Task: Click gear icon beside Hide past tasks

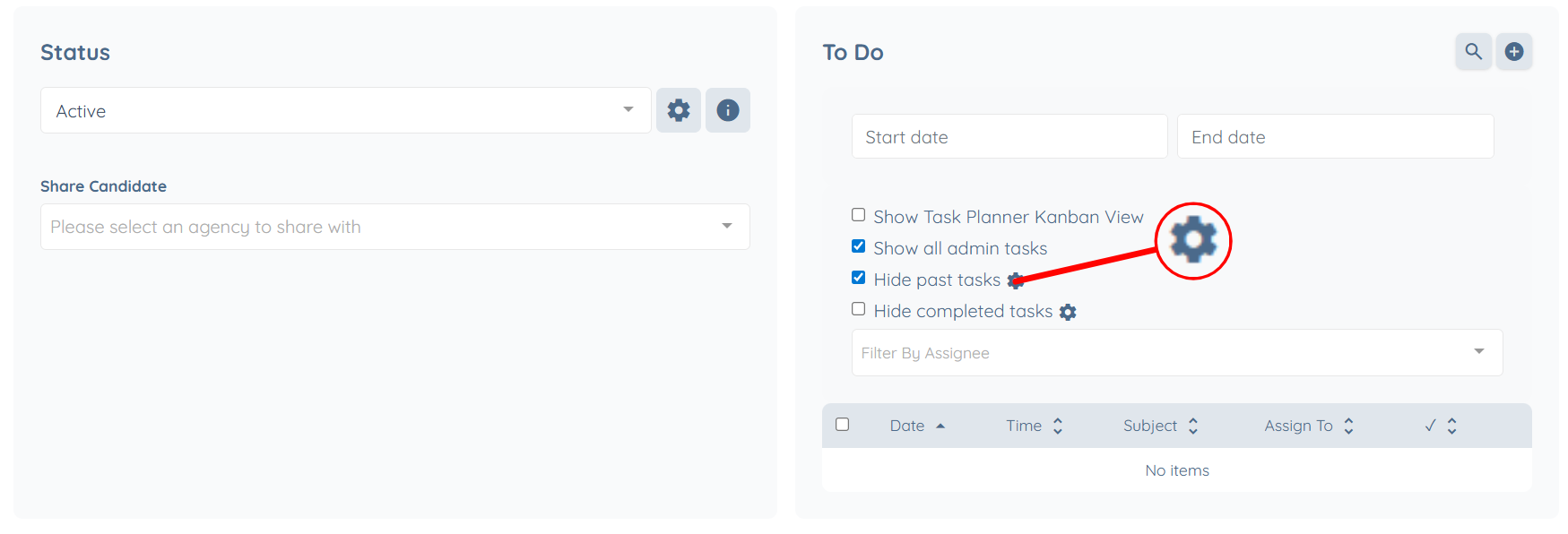Action: [x=1015, y=280]
